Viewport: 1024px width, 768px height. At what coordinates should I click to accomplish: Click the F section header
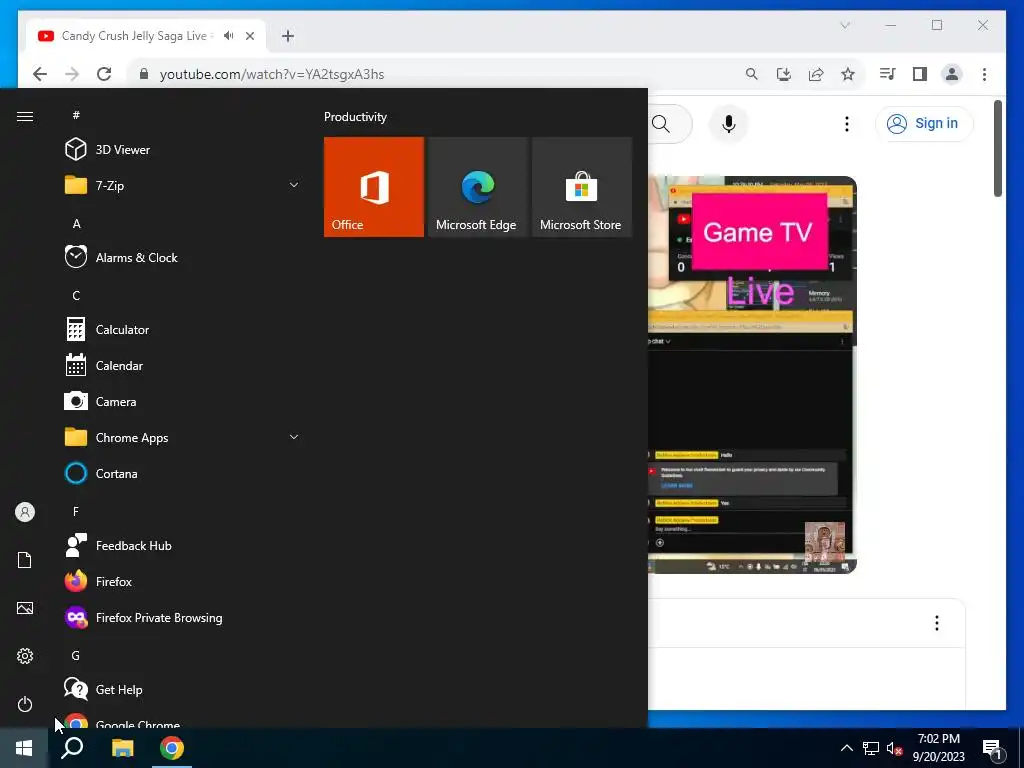[x=76, y=511]
